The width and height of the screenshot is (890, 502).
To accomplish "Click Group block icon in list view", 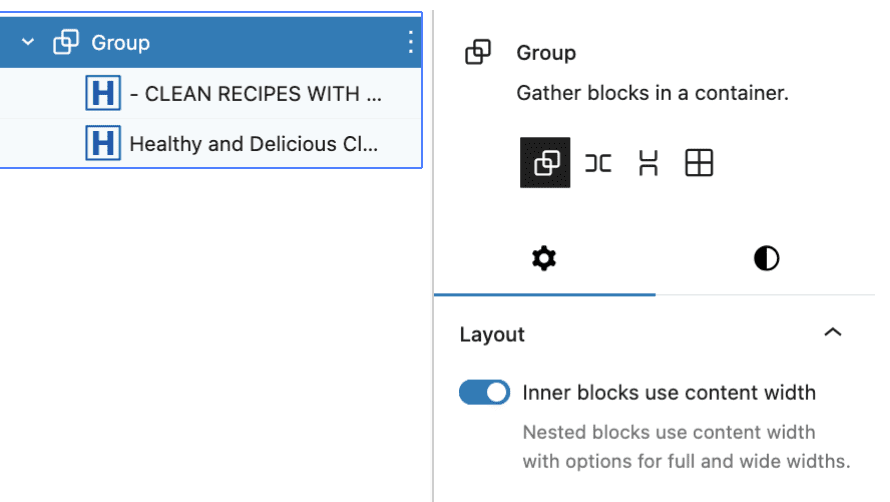I will (66, 43).
